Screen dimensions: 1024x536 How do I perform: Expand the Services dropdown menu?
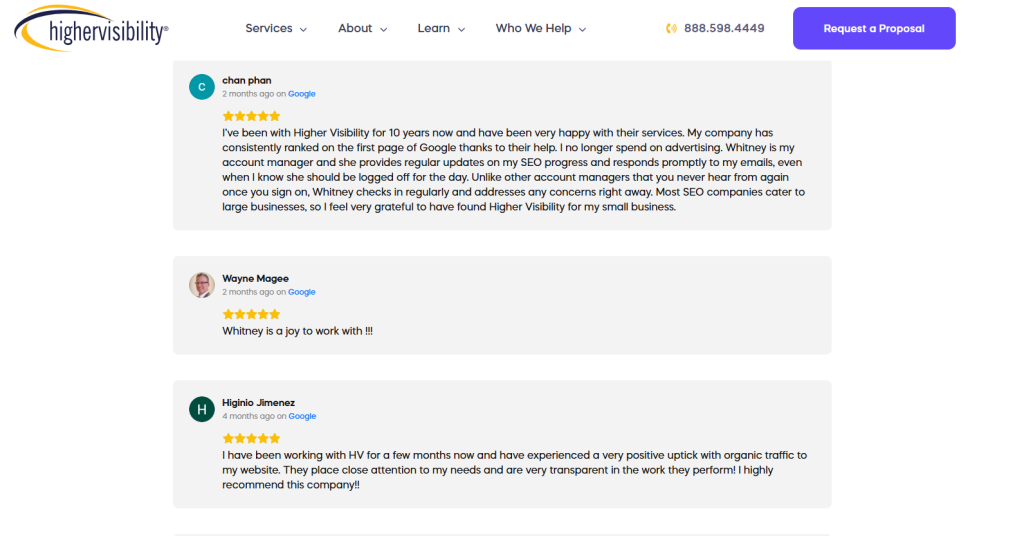coord(276,29)
